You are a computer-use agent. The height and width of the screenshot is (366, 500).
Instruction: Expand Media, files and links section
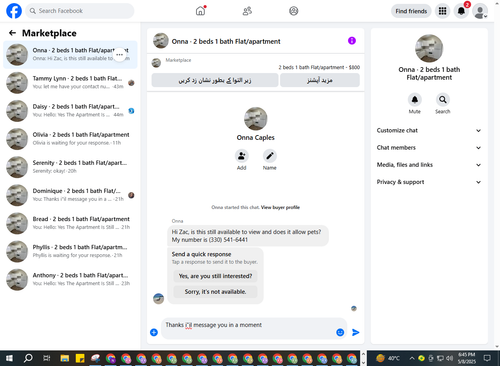tap(429, 165)
